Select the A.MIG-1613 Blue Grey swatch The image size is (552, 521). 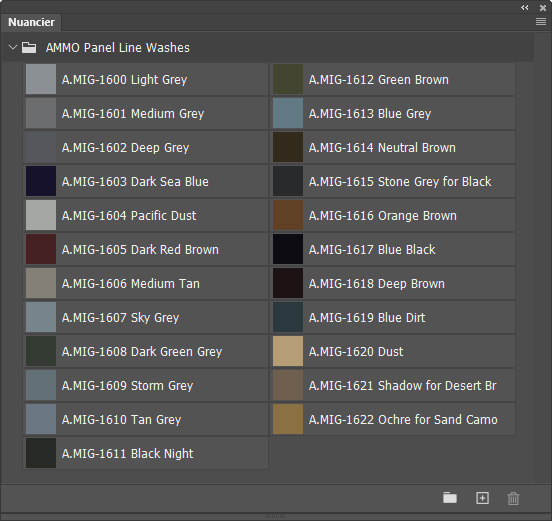click(x=288, y=113)
